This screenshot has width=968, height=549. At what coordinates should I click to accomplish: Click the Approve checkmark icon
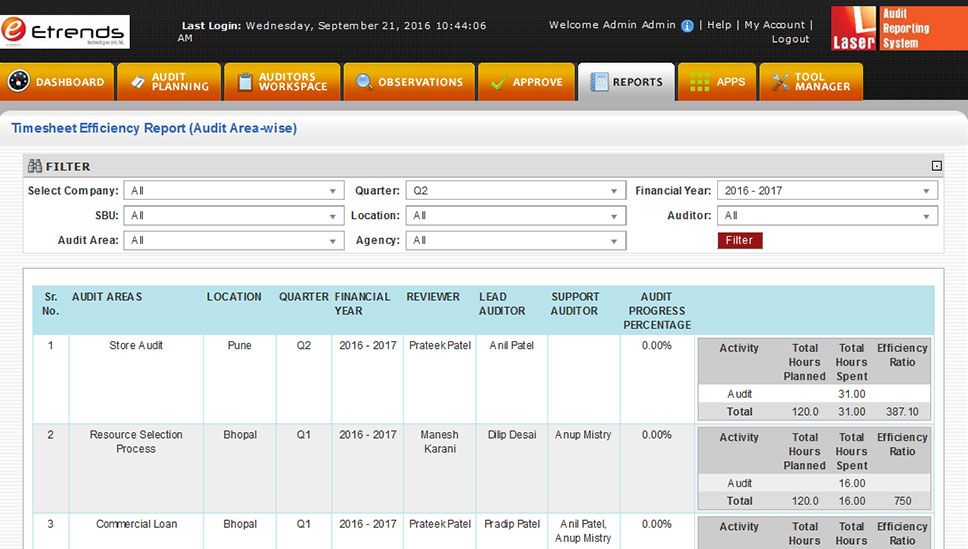click(x=498, y=82)
